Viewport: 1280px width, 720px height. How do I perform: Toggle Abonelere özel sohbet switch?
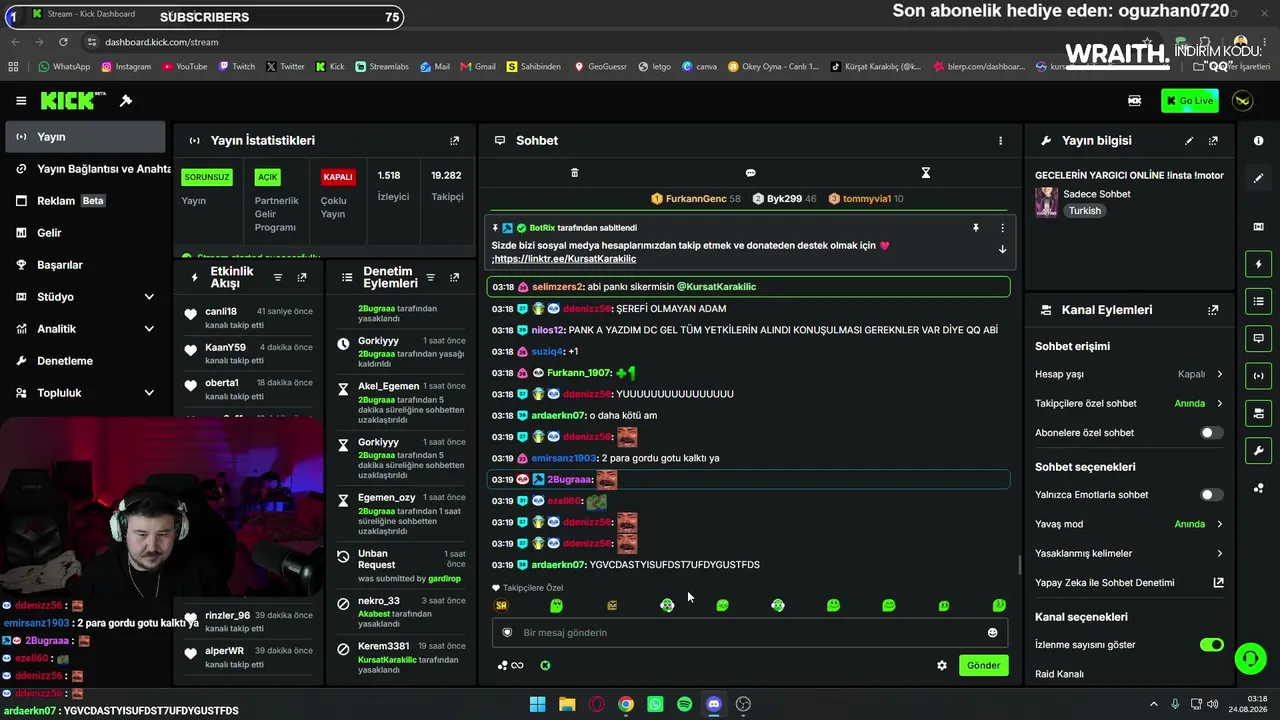(x=1211, y=433)
